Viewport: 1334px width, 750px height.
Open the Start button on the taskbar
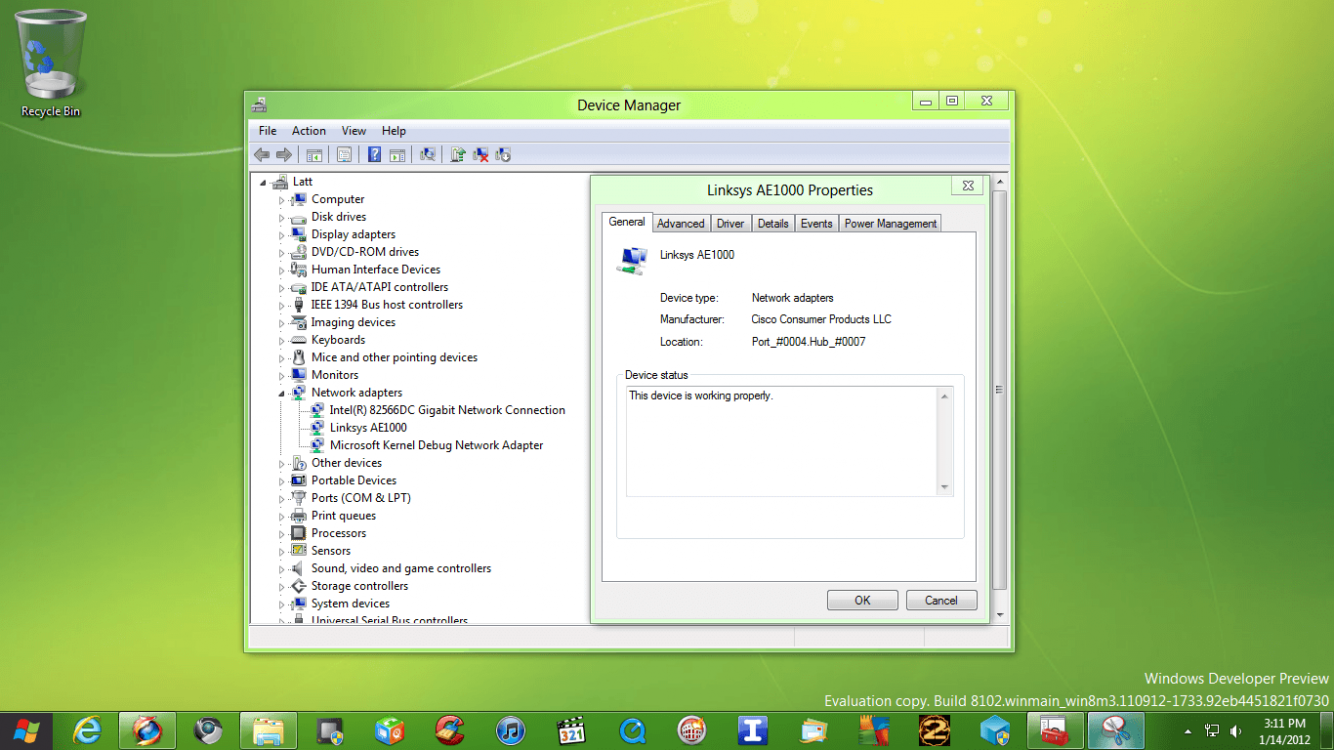click(x=26, y=731)
